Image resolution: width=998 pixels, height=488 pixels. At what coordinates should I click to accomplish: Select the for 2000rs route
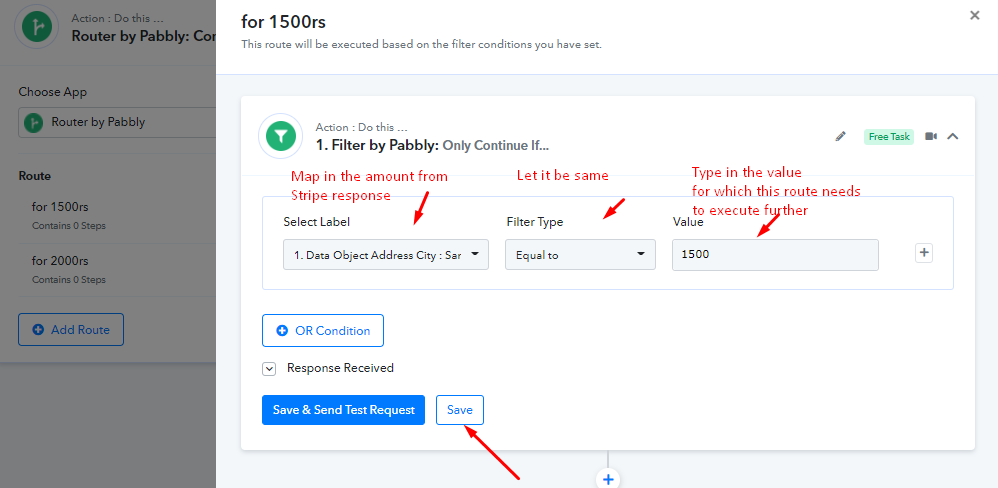117,270
